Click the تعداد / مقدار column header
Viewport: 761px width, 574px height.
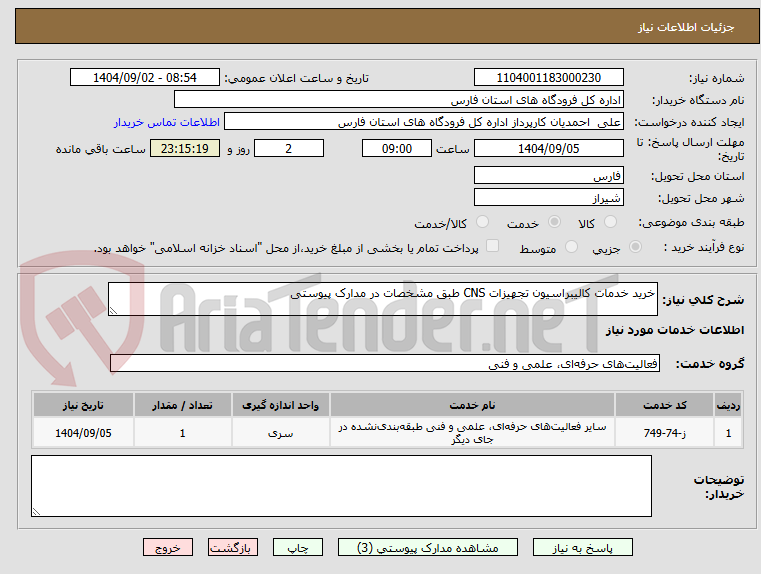pyautogui.click(x=182, y=405)
